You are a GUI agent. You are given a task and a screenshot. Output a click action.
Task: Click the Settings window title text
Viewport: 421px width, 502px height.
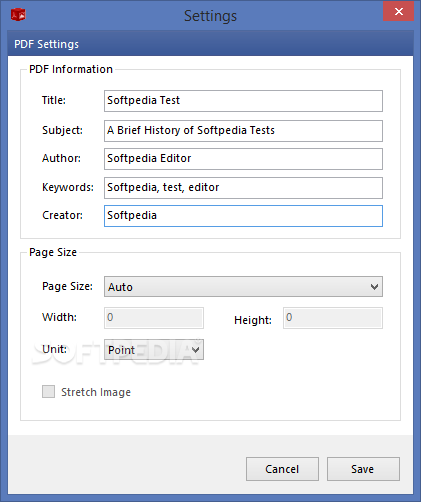210,16
